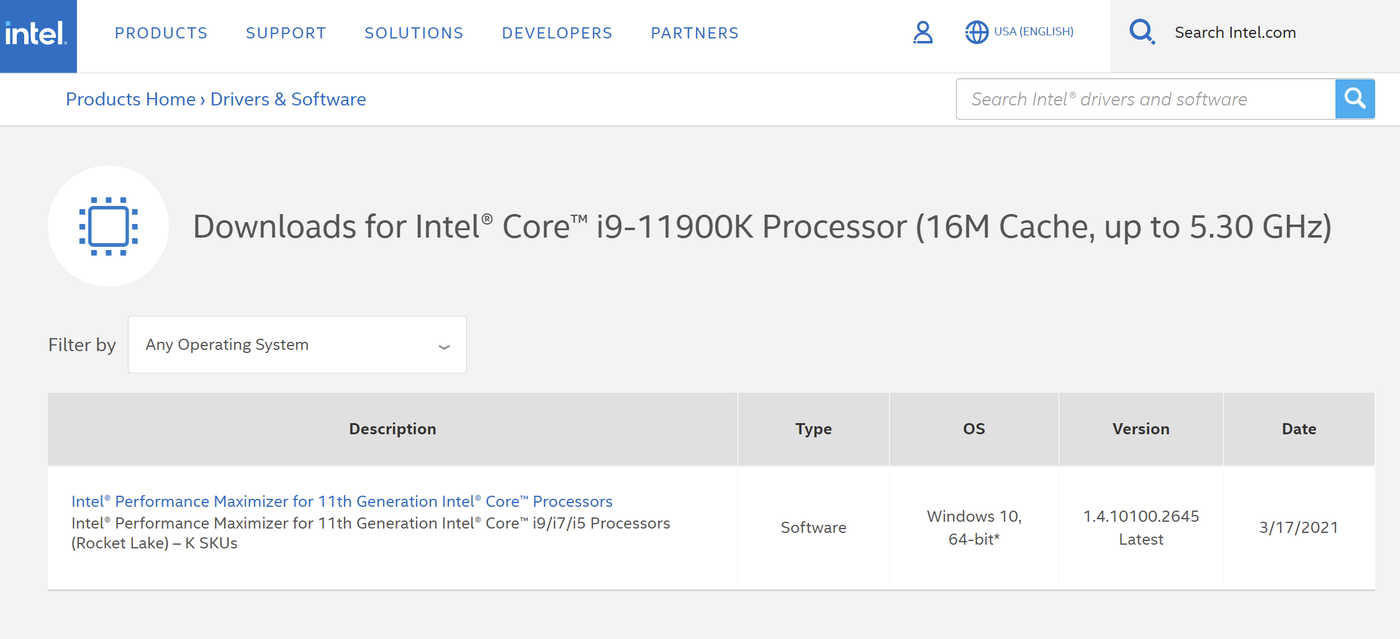Click the Intel logo
The width and height of the screenshot is (1400, 639).
pos(38,33)
